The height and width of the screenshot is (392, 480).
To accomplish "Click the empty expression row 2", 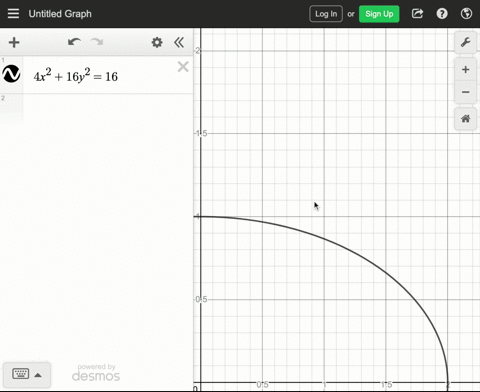I will click(x=97, y=107).
